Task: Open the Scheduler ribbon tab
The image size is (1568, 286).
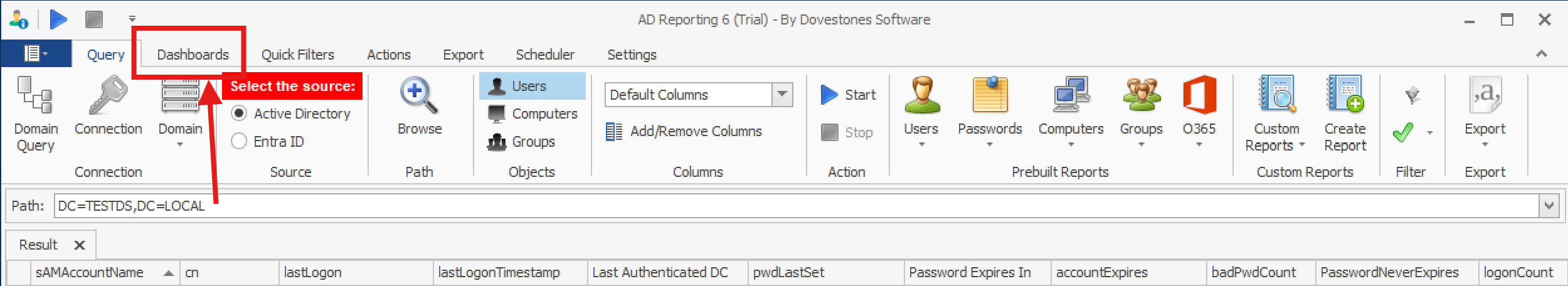Action: click(x=544, y=55)
